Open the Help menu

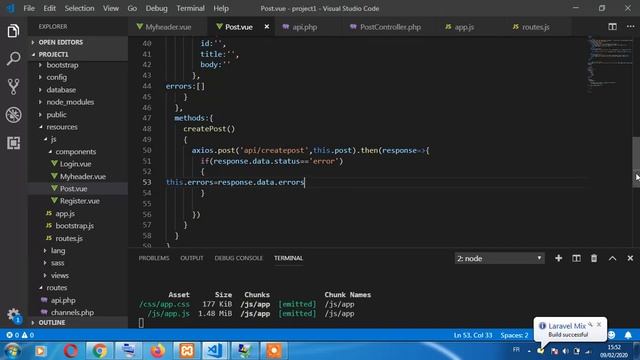coord(221,8)
